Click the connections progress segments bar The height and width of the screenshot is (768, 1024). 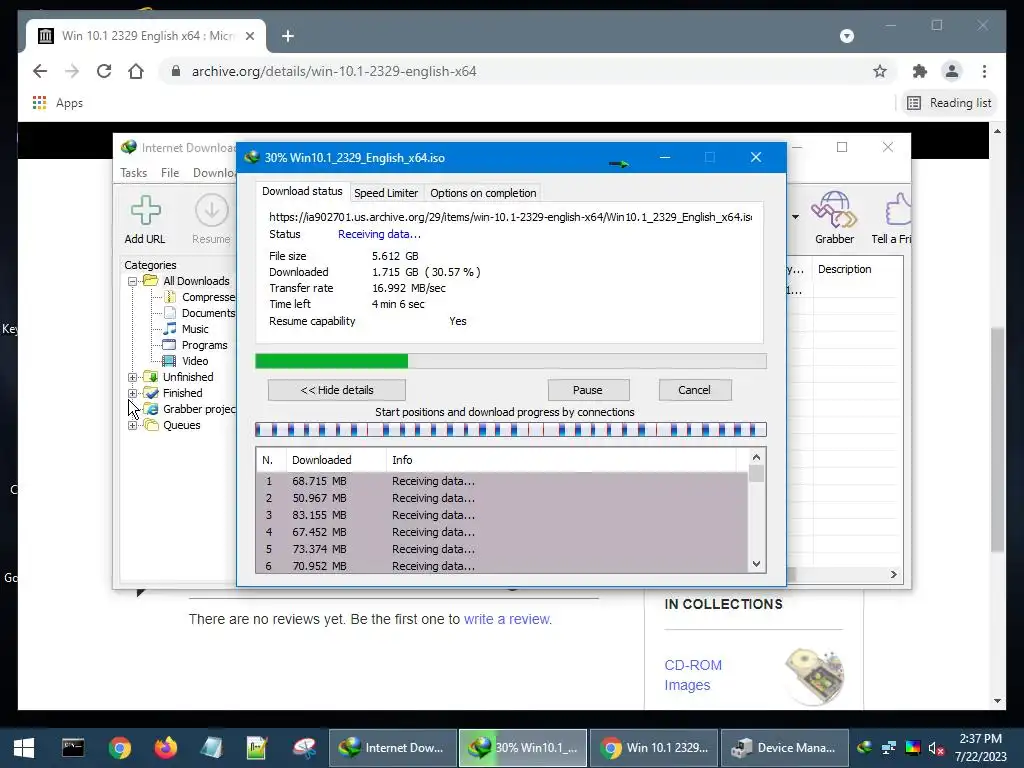[511, 430]
